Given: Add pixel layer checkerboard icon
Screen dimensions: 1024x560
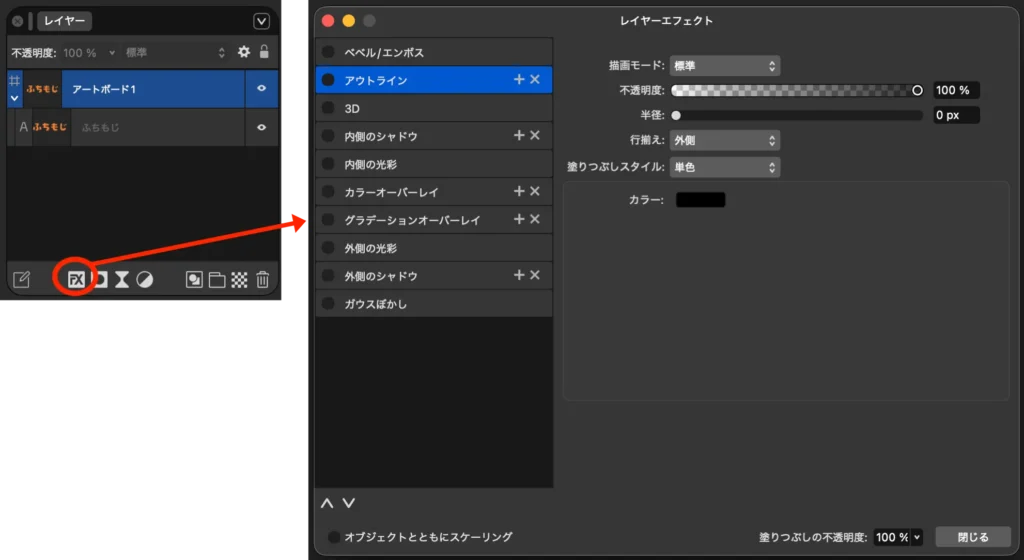Looking at the screenshot, I should (240, 279).
